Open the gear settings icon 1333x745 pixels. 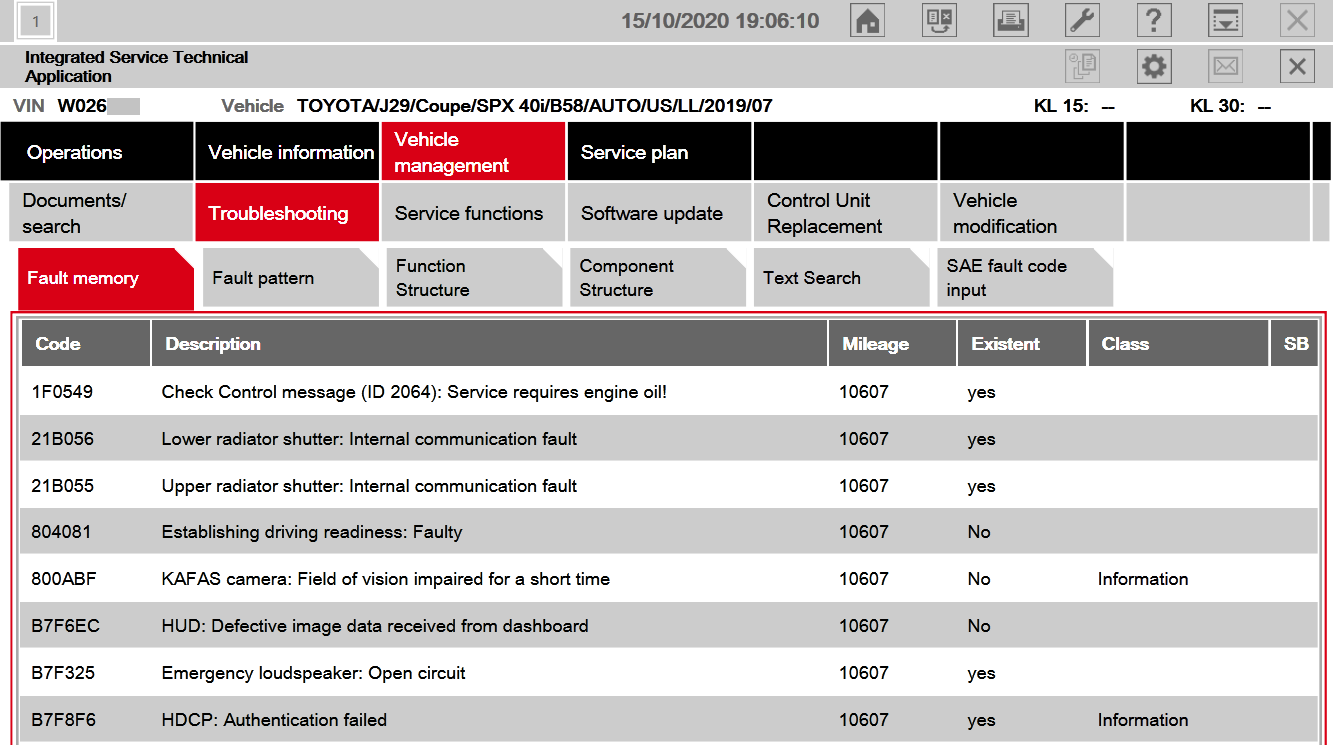pos(1154,67)
